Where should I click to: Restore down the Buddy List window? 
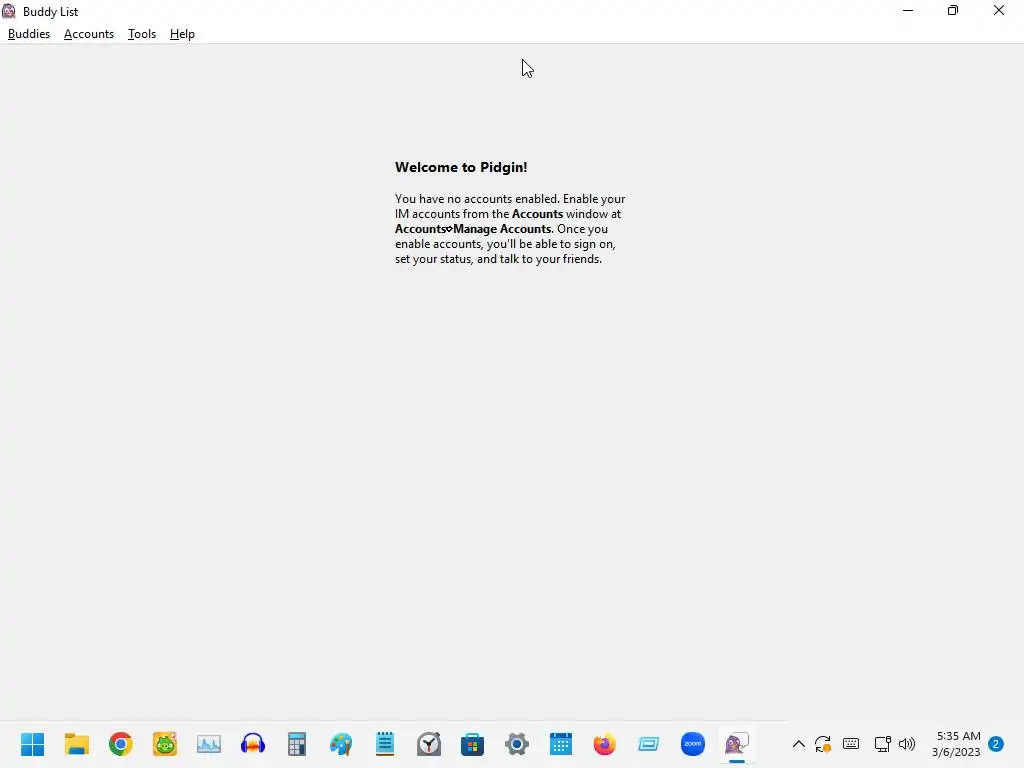(953, 10)
